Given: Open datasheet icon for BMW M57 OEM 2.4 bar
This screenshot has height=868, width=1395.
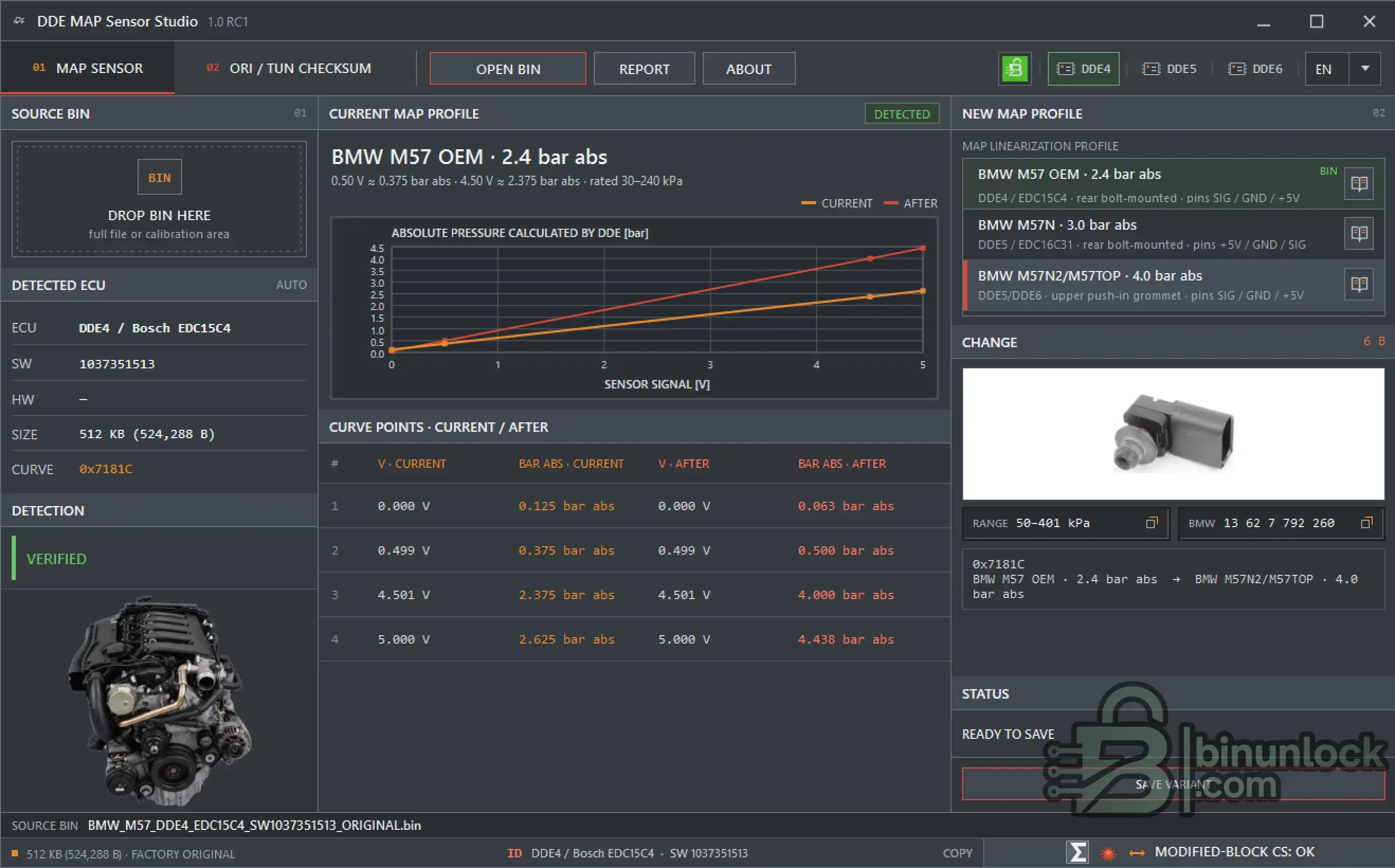Looking at the screenshot, I should [1359, 184].
